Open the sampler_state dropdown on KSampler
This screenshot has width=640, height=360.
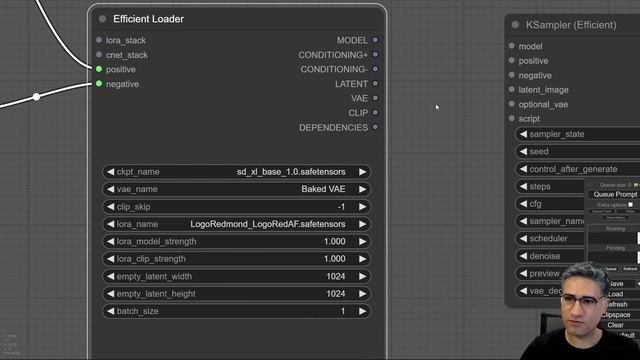[578, 134]
